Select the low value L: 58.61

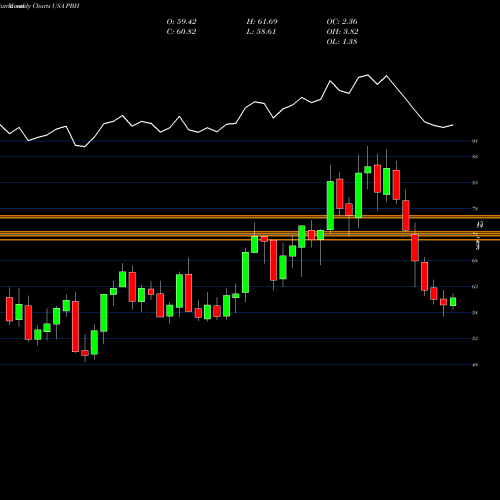point(261,32)
